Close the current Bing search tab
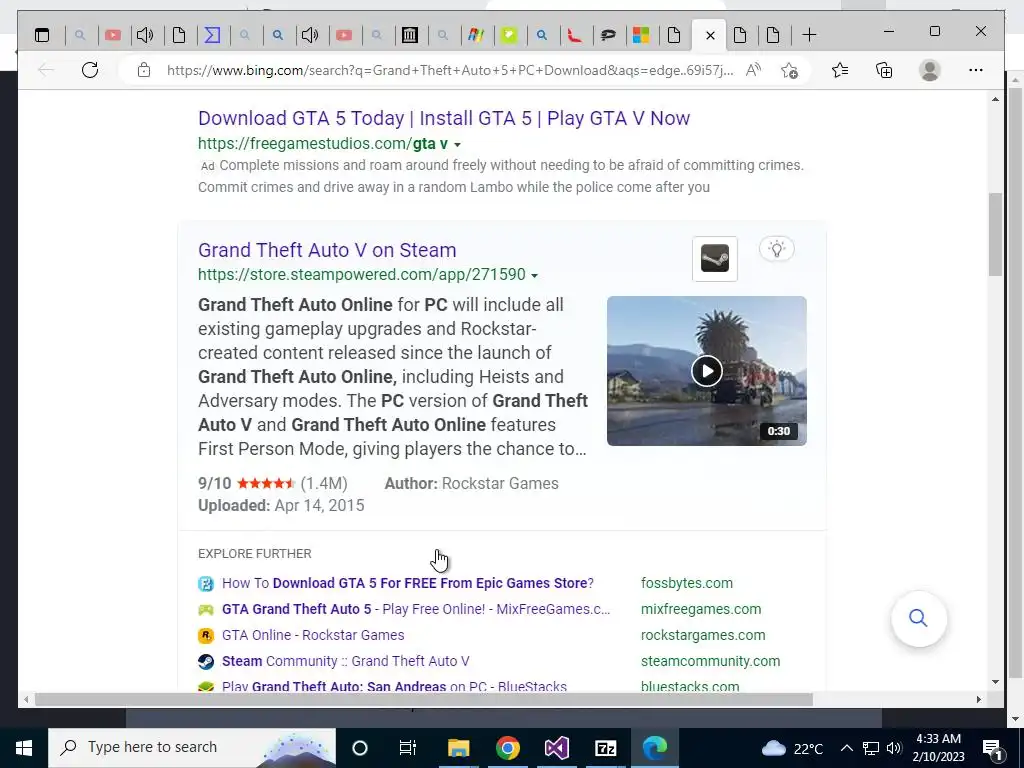Image resolution: width=1024 pixels, height=768 pixels. coord(711,35)
